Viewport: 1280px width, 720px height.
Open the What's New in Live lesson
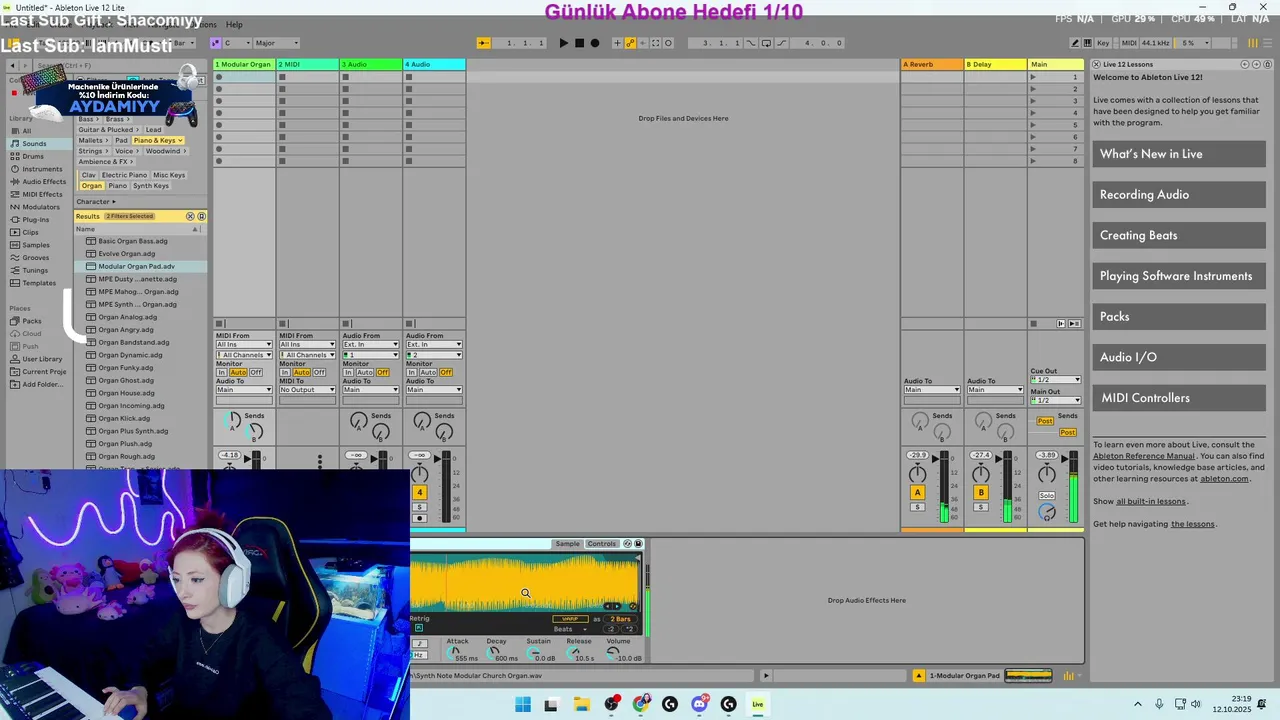[1179, 154]
